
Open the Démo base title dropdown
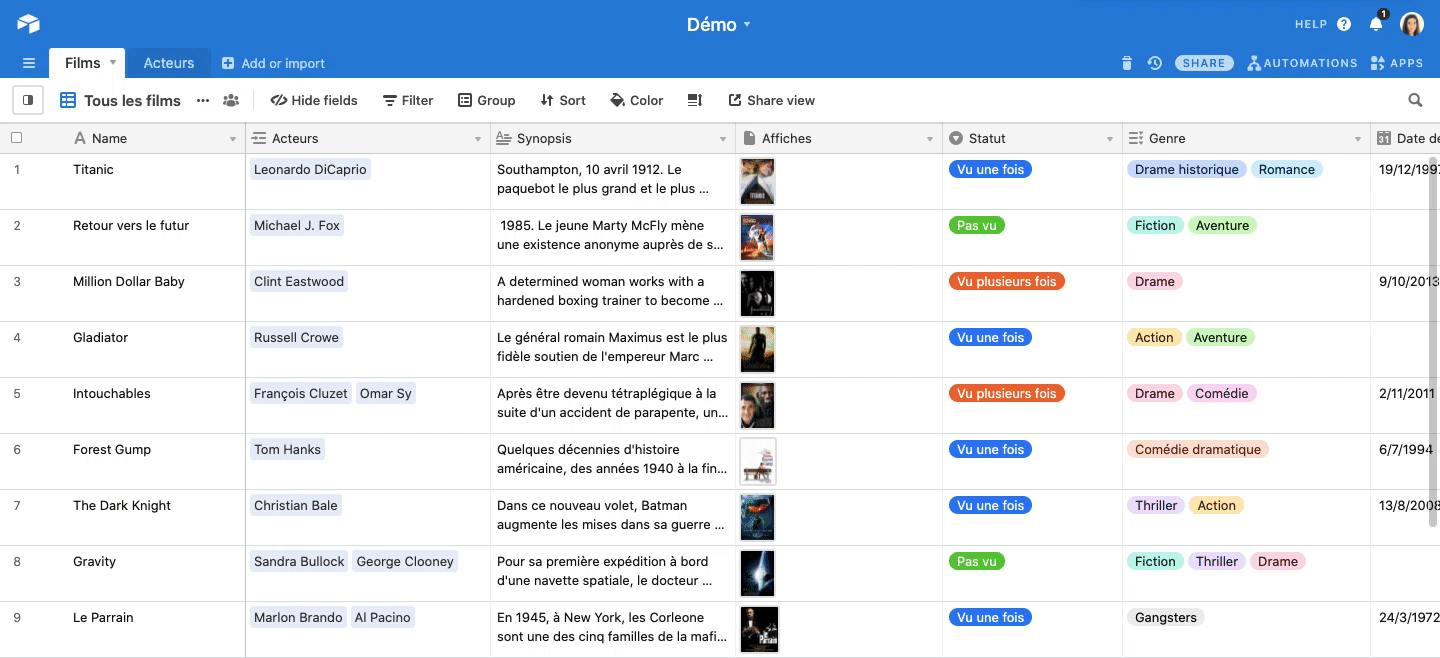pyautogui.click(x=719, y=24)
